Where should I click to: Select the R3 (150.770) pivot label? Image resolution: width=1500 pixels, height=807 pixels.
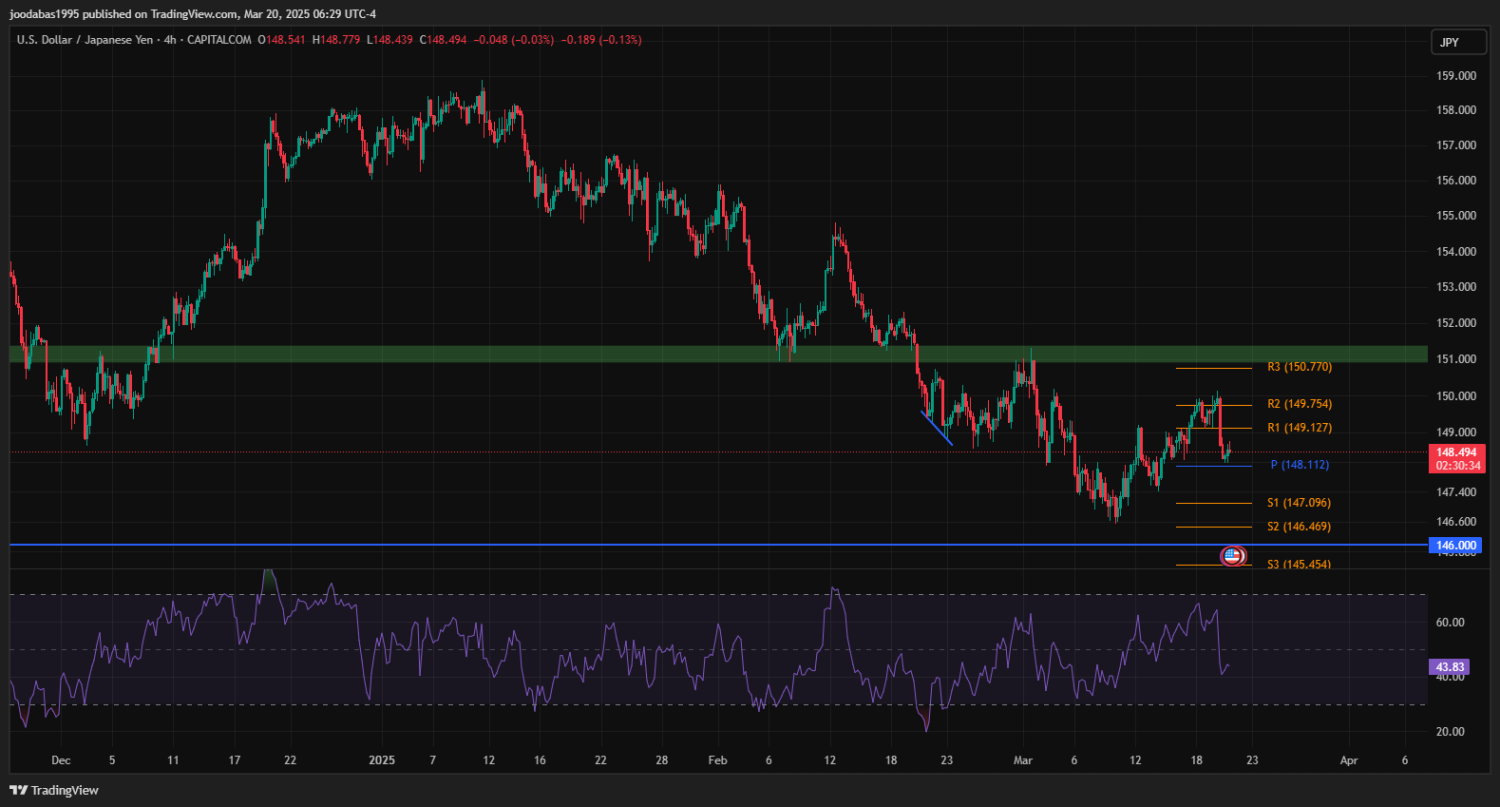tap(1299, 367)
